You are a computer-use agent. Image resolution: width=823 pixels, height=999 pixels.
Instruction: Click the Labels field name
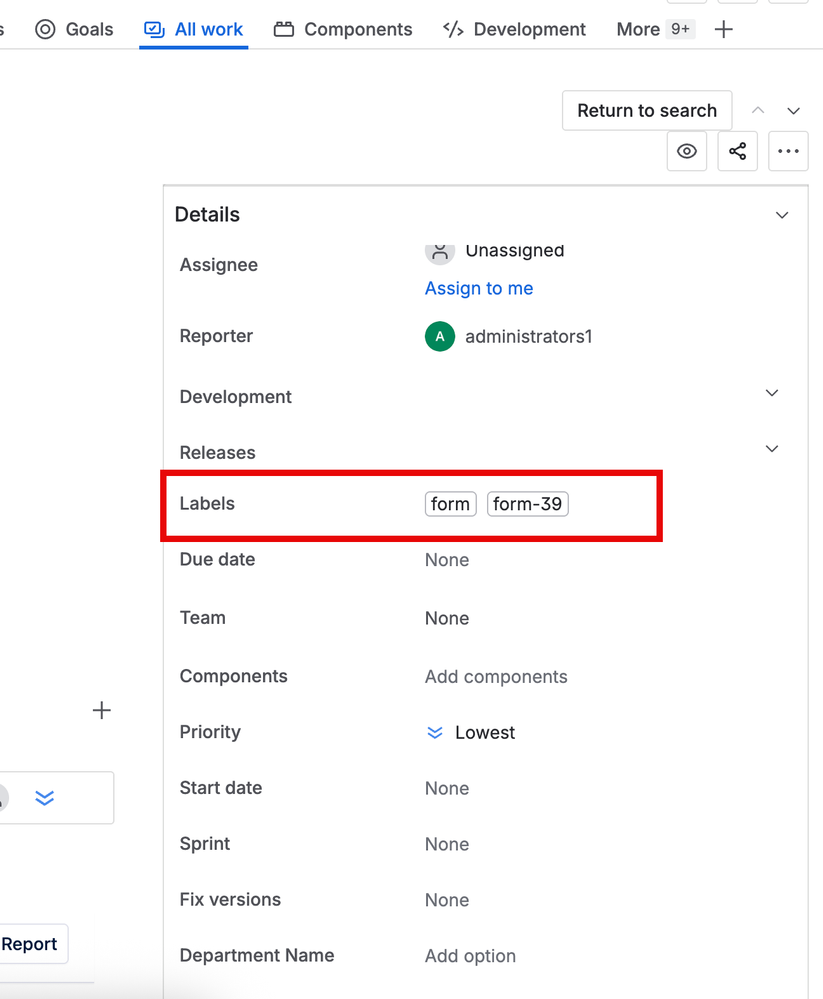click(207, 503)
